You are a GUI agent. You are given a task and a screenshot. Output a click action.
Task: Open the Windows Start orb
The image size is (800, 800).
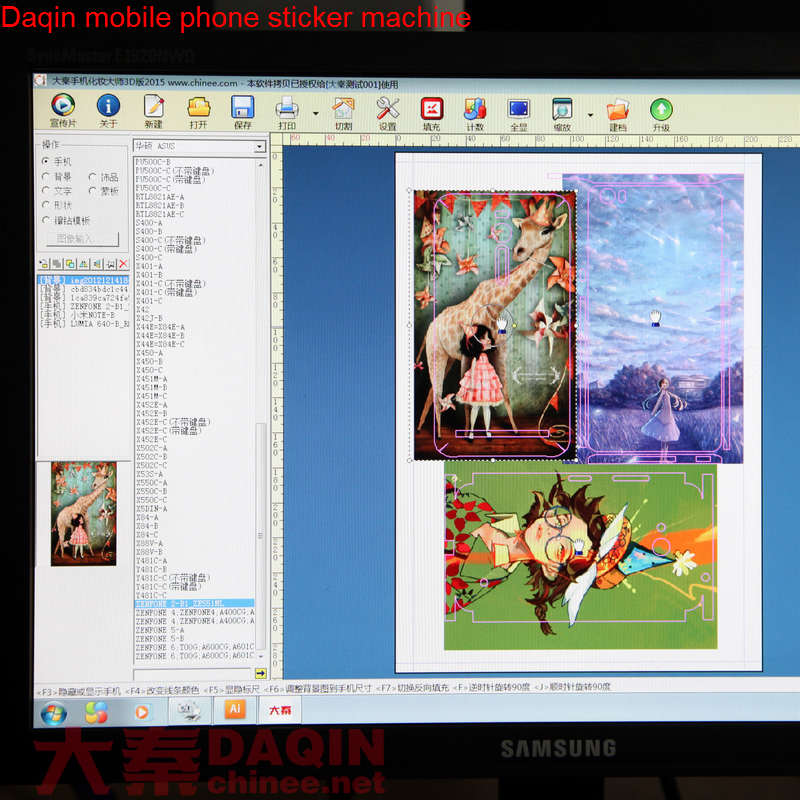pyautogui.click(x=54, y=713)
